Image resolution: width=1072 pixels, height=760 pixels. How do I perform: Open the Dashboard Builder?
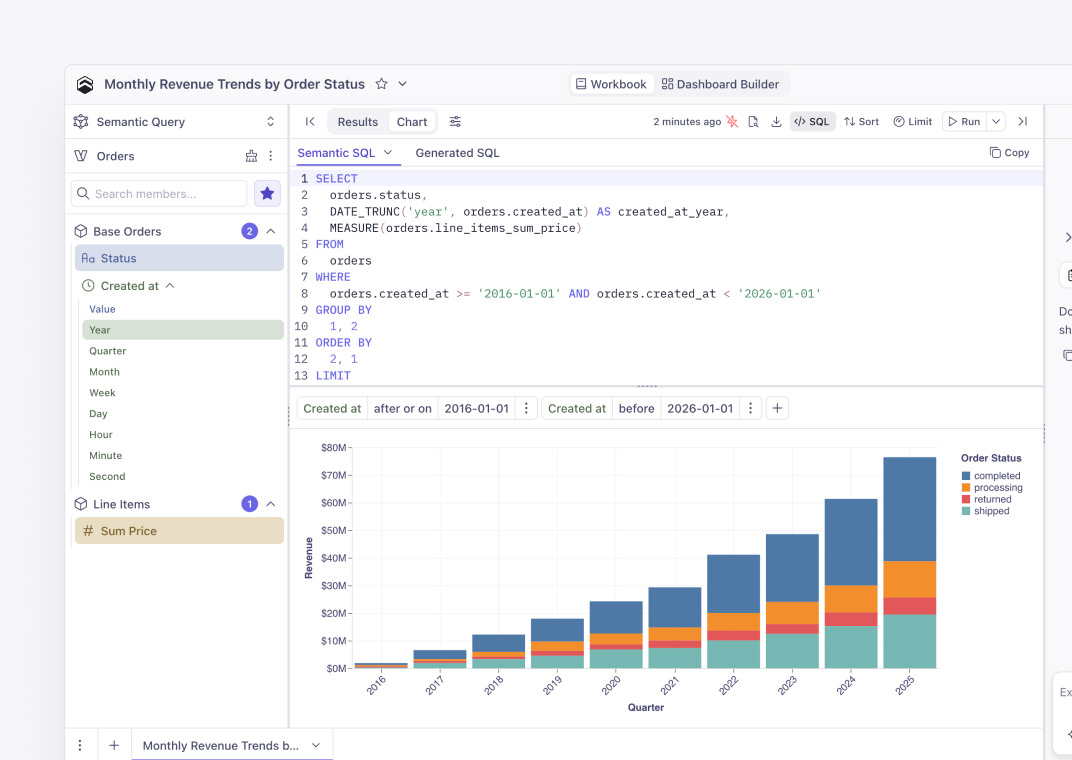pyautogui.click(x=720, y=84)
